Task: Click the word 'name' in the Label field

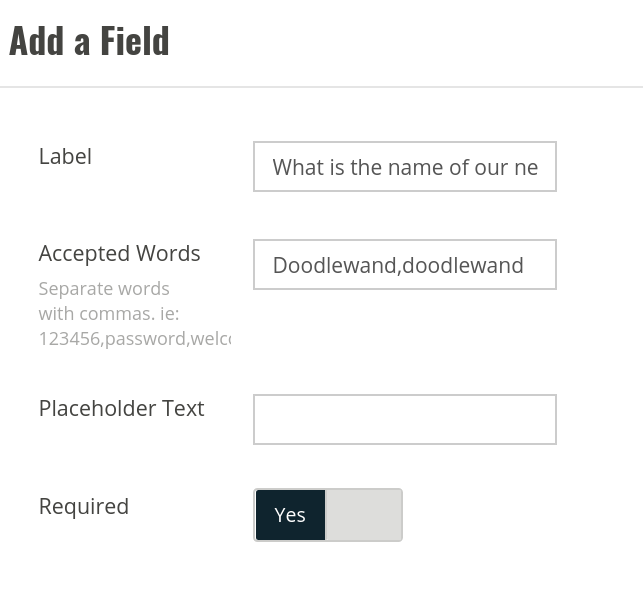Action: click(415, 167)
